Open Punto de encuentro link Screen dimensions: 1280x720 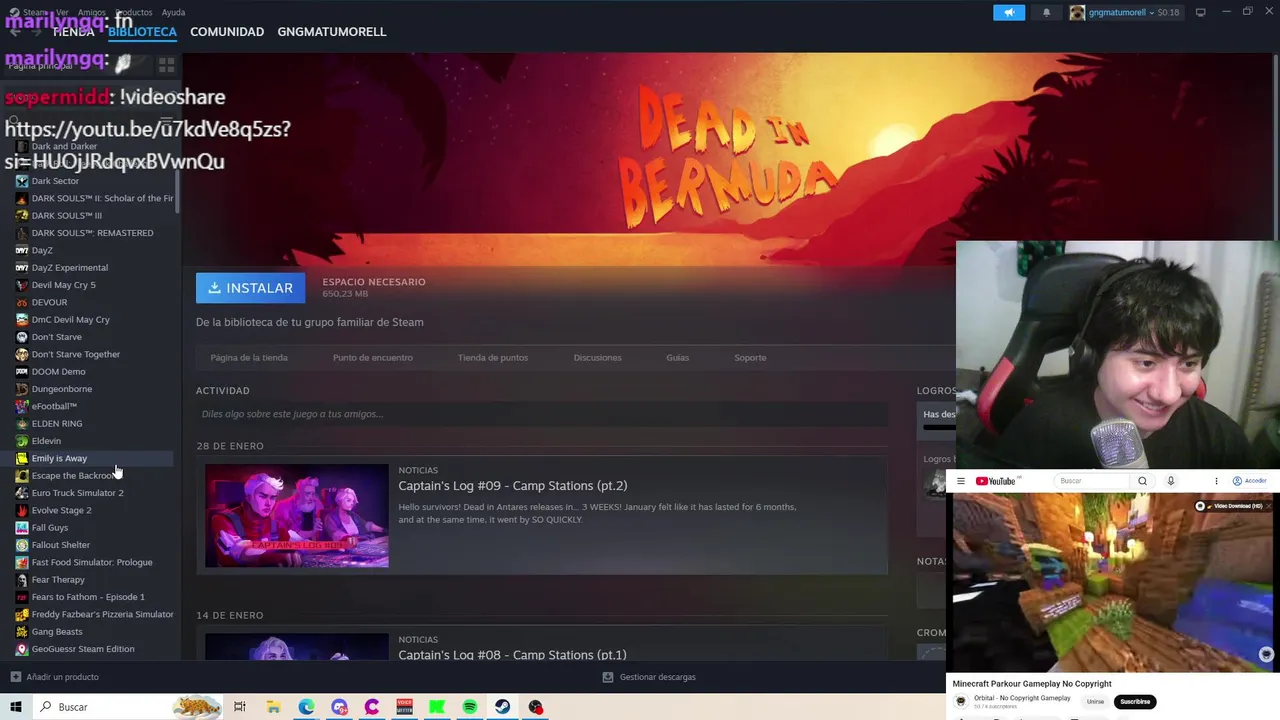(x=372, y=357)
